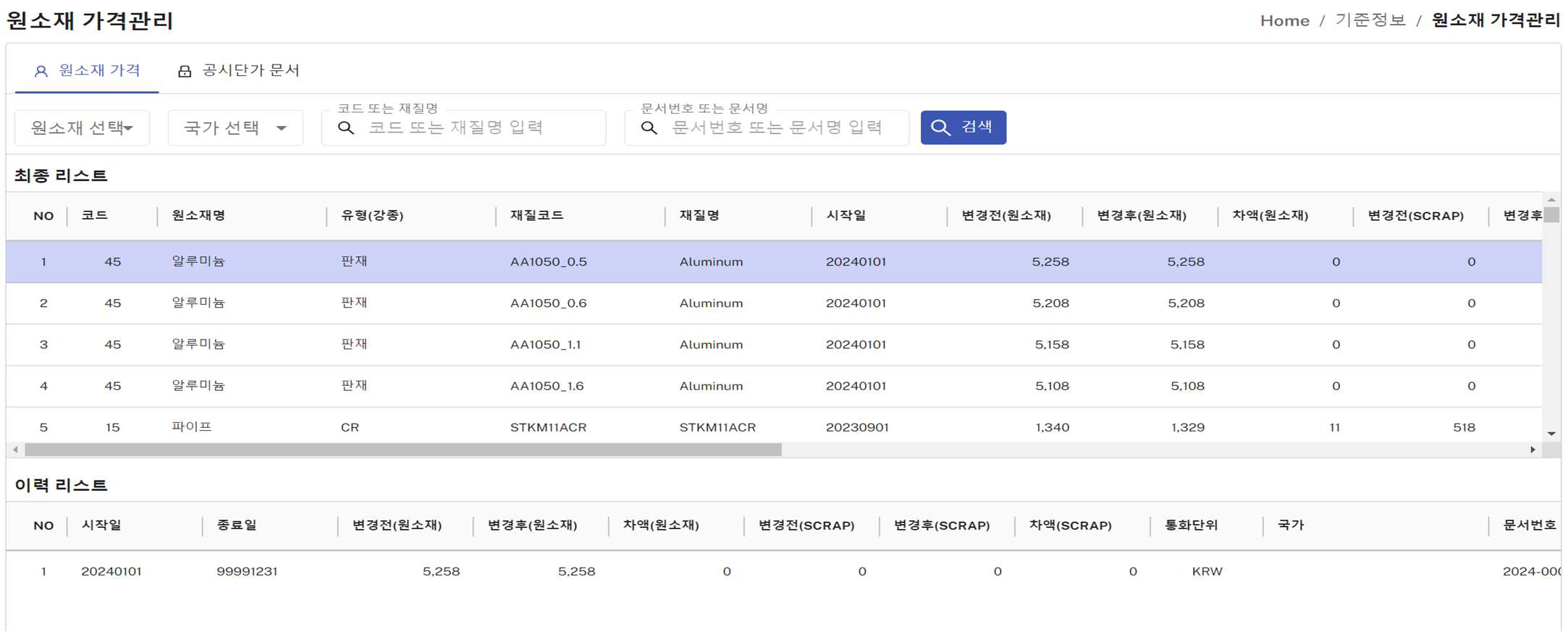Screen dimensions: 1568x632
Task: Click the 1,329 value in 변경후(원소재)
Action: point(1188,428)
